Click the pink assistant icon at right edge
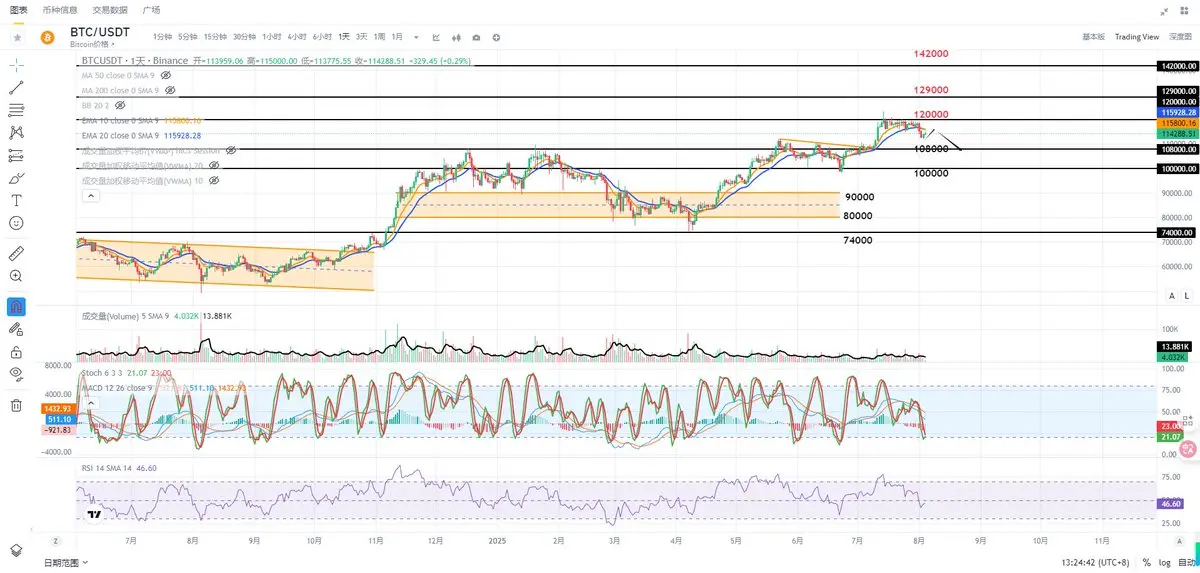Viewport: 1200px width, 573px height. pos(1188,449)
